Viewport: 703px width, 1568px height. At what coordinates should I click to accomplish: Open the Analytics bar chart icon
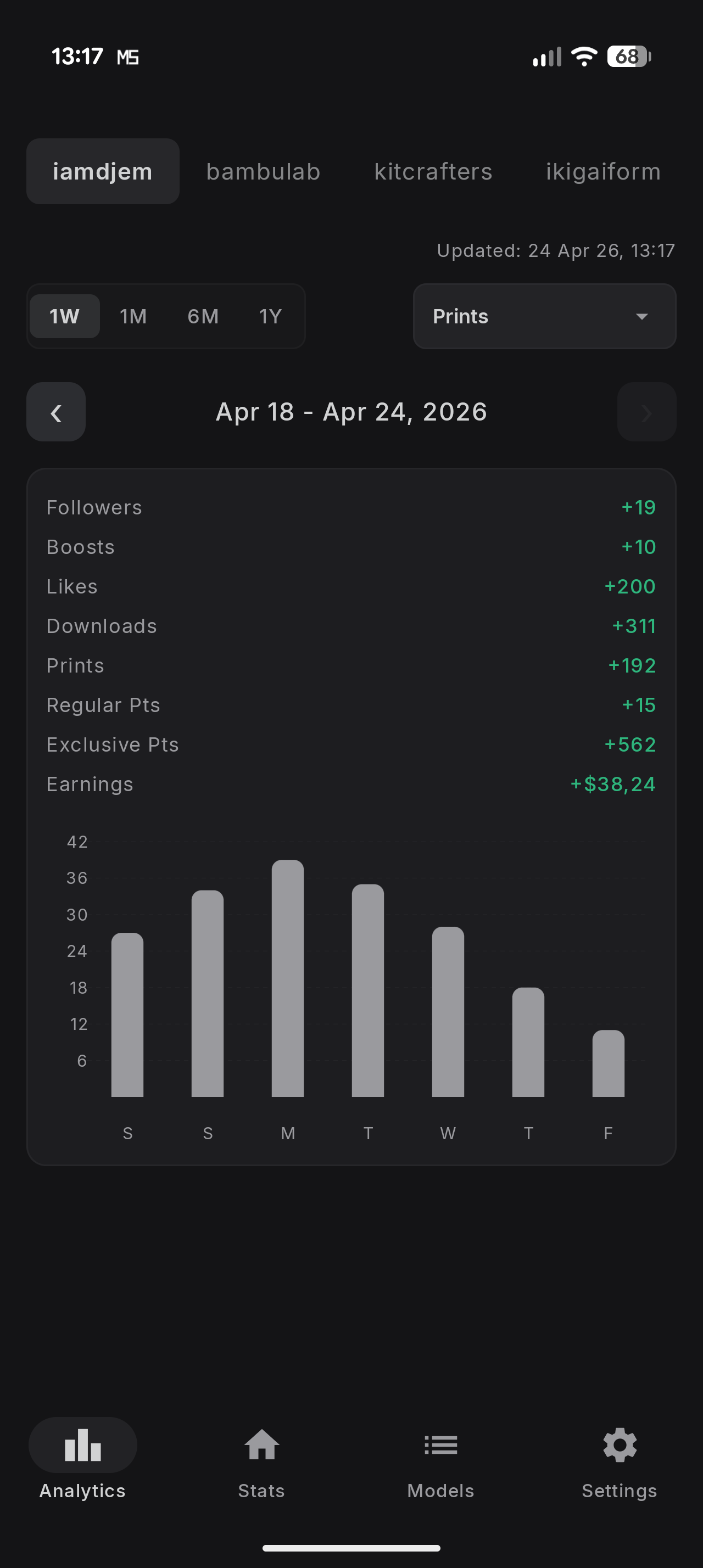point(83,1445)
